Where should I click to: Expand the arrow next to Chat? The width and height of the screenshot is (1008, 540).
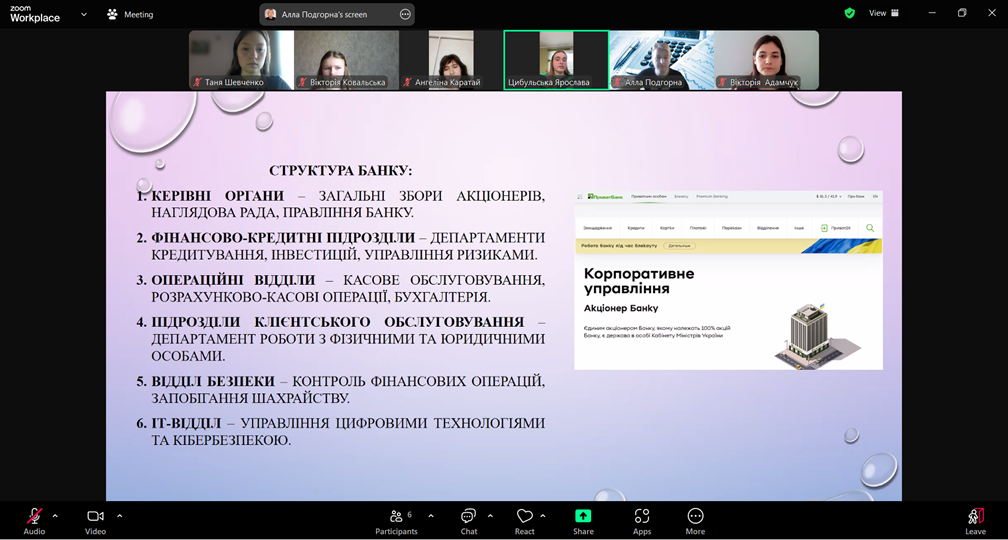[x=490, y=516]
